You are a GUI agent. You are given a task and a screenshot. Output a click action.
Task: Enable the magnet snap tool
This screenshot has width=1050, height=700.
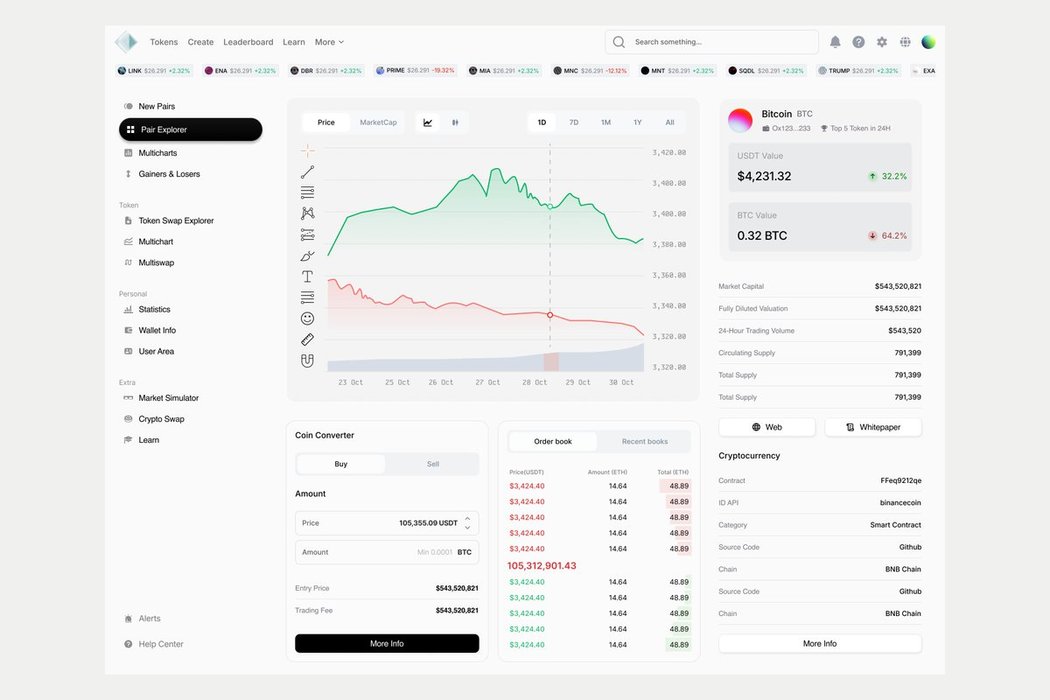tap(307, 361)
